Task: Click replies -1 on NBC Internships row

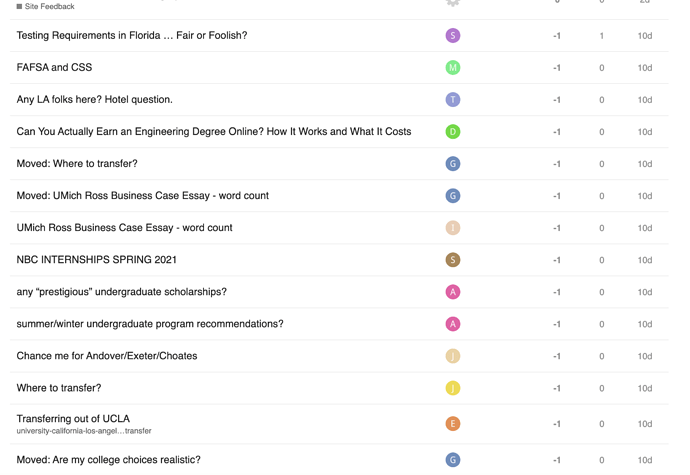Action: tap(557, 260)
